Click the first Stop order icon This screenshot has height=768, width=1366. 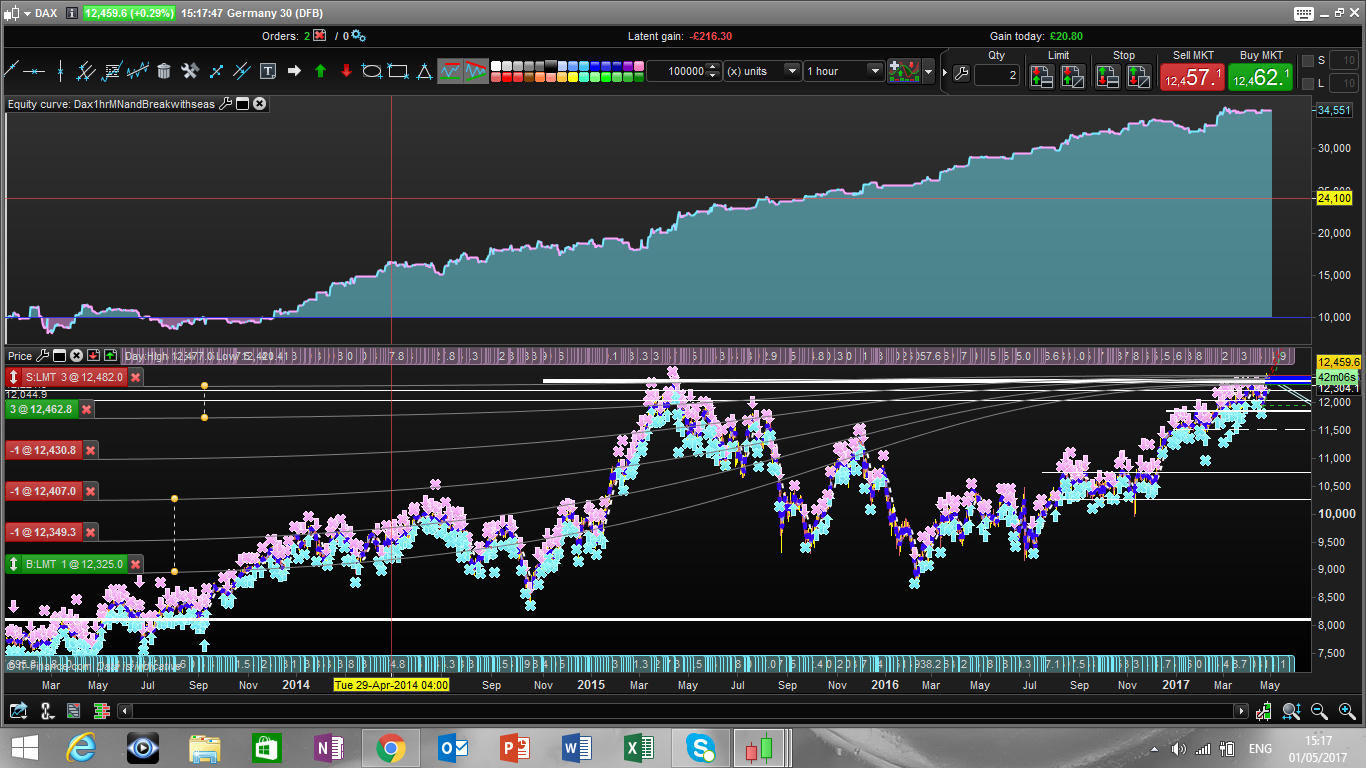point(1107,75)
